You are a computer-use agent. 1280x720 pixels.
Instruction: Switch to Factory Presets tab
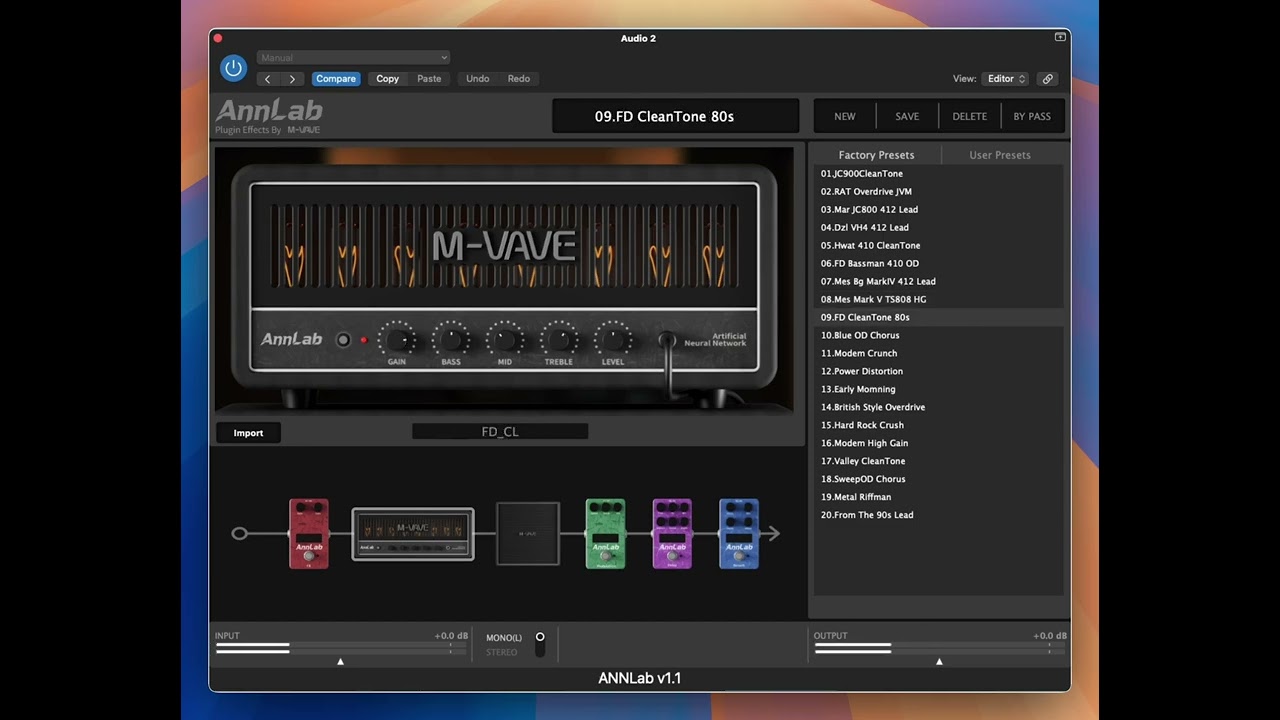pyautogui.click(x=876, y=155)
